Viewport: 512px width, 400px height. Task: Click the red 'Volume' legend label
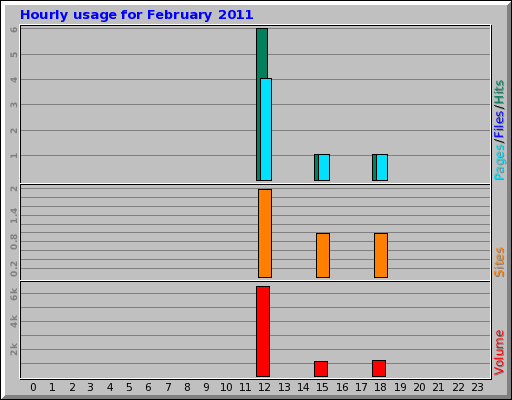499,352
